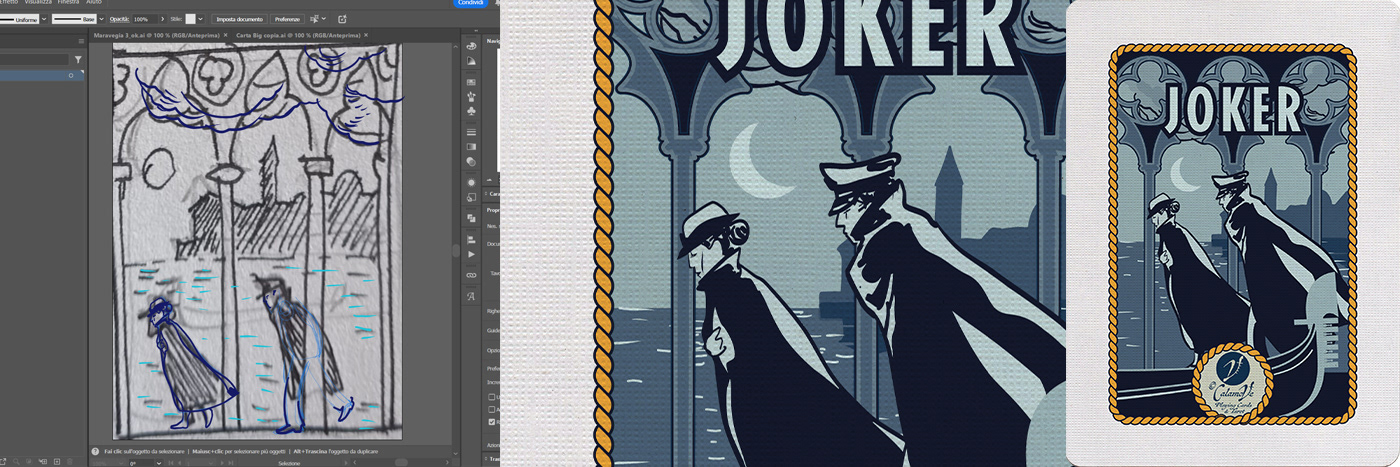Screen dimensions: 1400x467
Task: Open the Appearance panel sun icon
Action: click(x=471, y=182)
